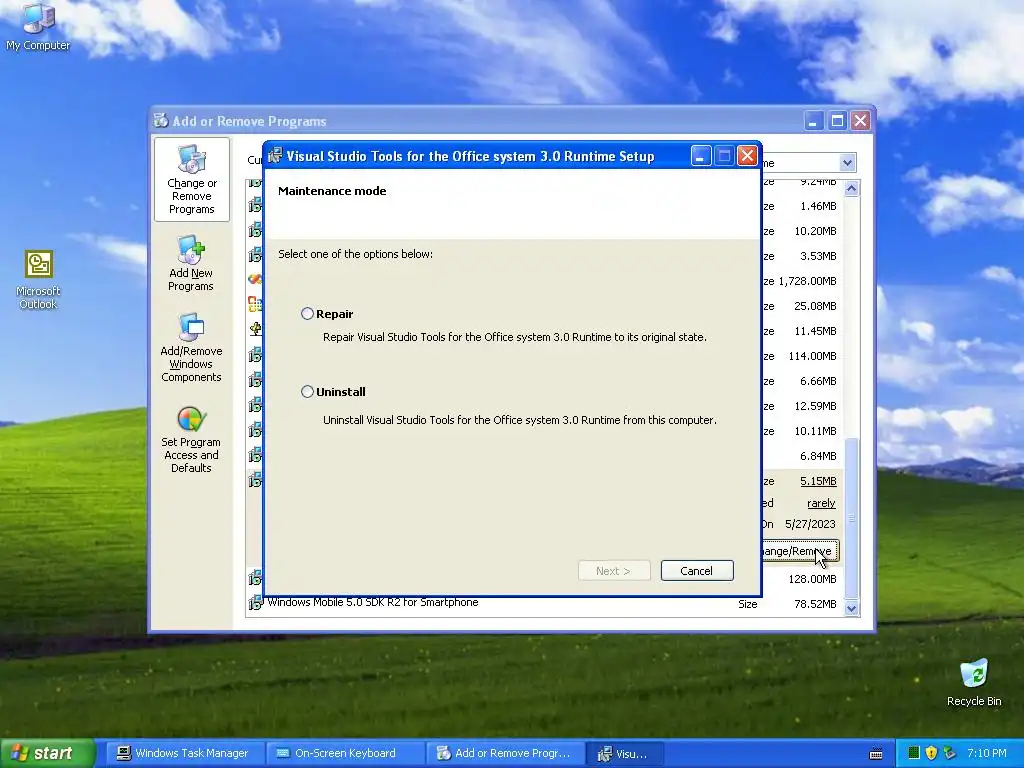Click the 78.52MB size entry
Image resolution: width=1024 pixels, height=768 pixels.
tap(816, 603)
